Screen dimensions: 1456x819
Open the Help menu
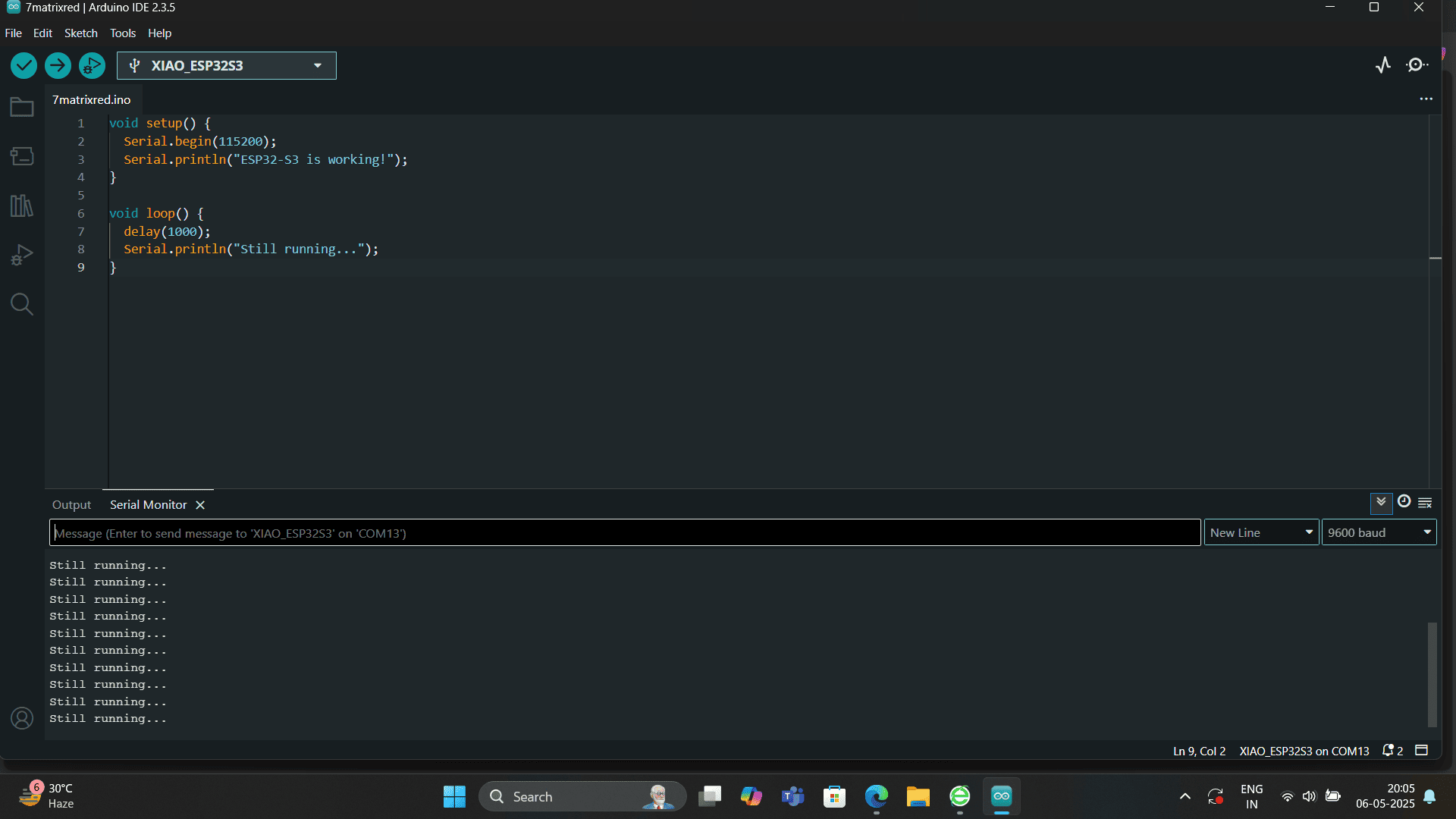click(x=159, y=33)
